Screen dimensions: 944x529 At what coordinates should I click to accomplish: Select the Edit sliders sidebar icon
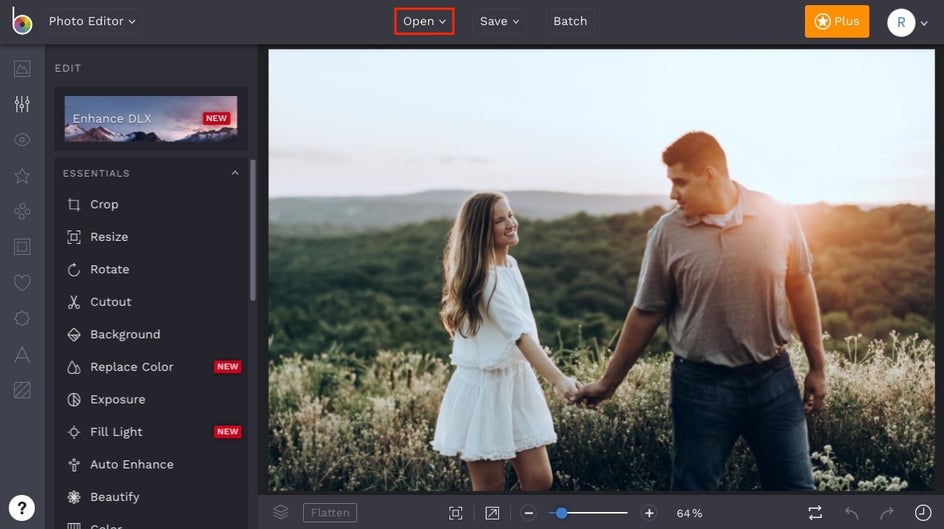(22, 104)
